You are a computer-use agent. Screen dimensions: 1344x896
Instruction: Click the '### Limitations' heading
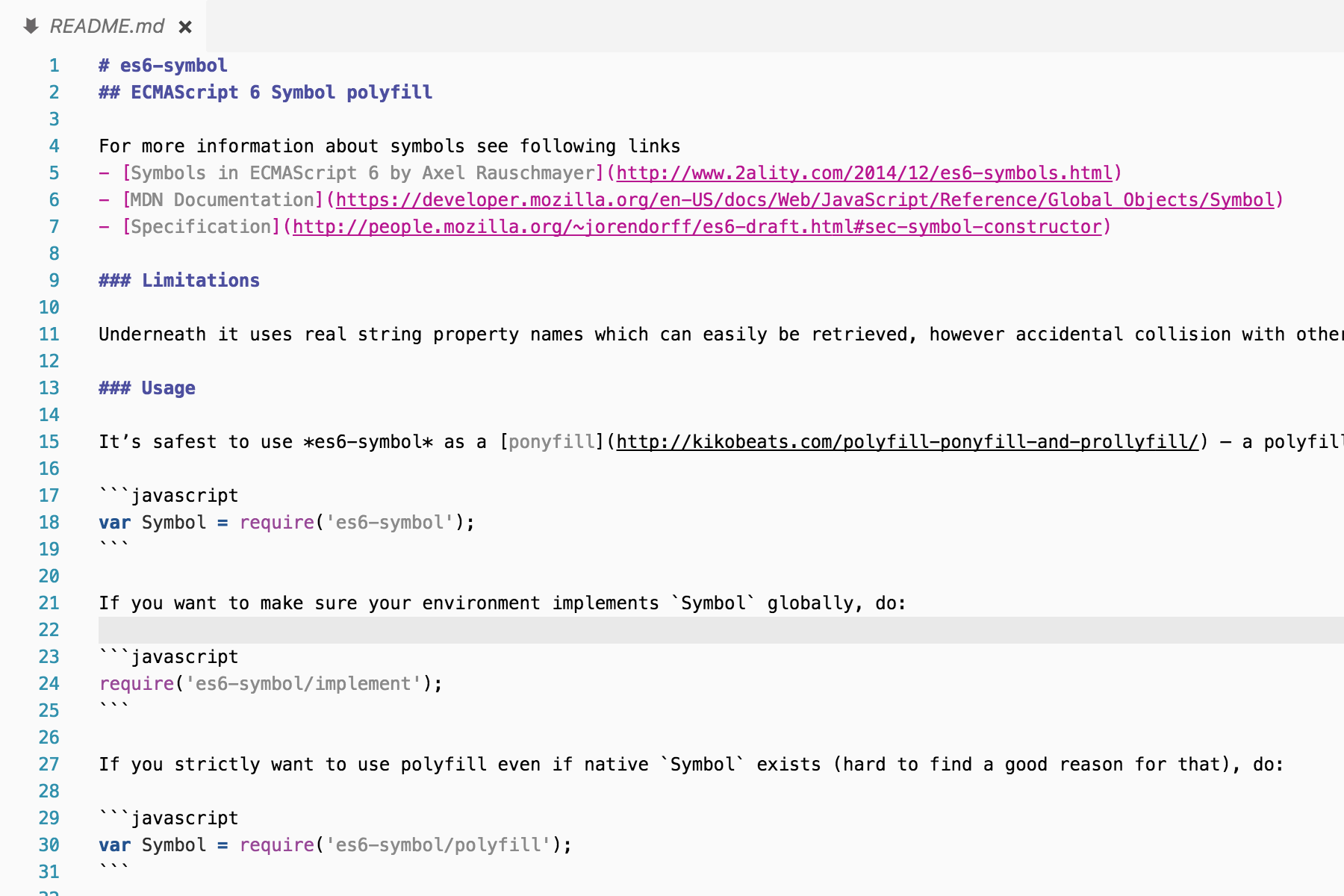tap(179, 281)
